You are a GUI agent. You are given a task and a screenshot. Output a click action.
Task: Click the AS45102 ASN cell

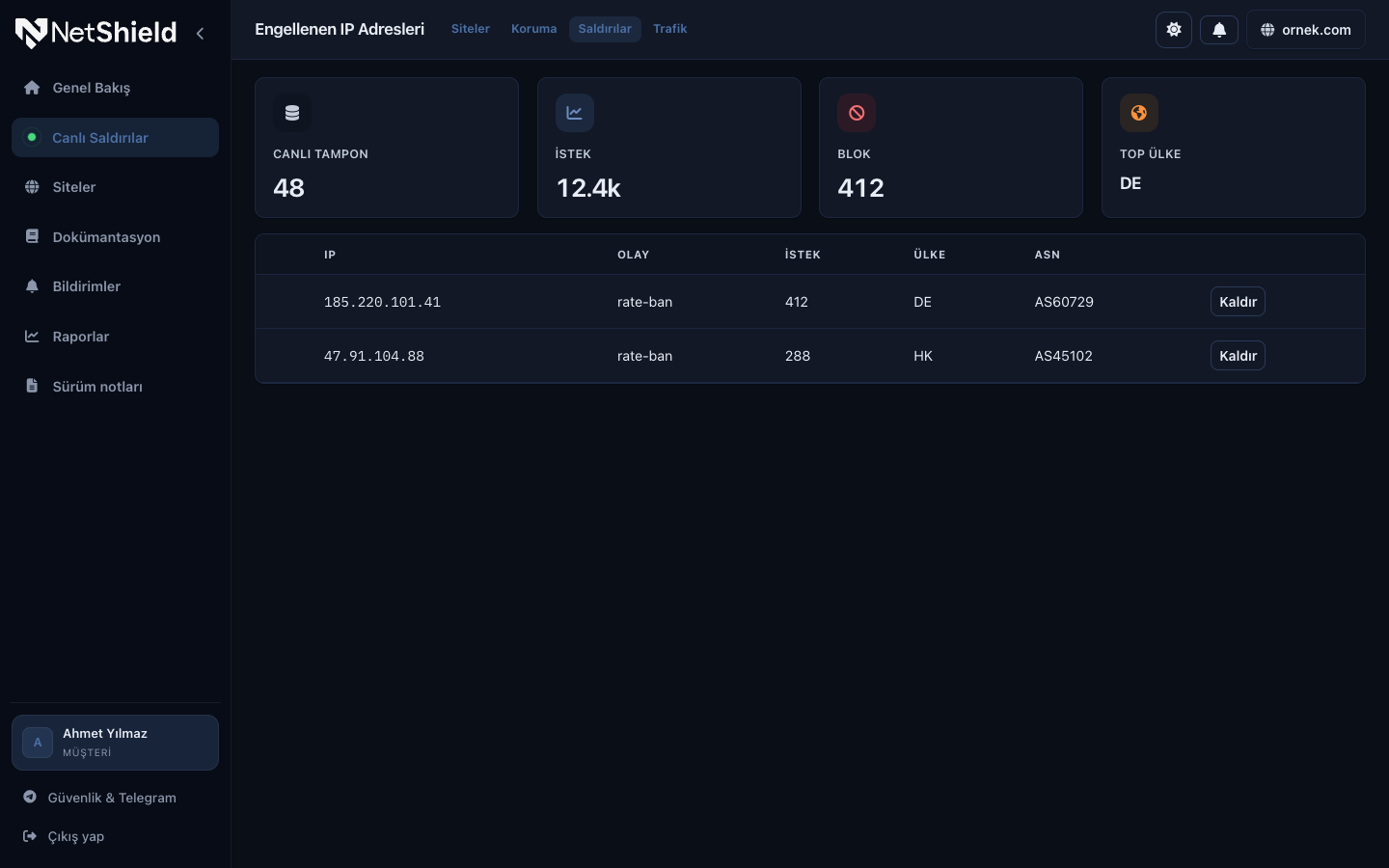click(x=1064, y=356)
